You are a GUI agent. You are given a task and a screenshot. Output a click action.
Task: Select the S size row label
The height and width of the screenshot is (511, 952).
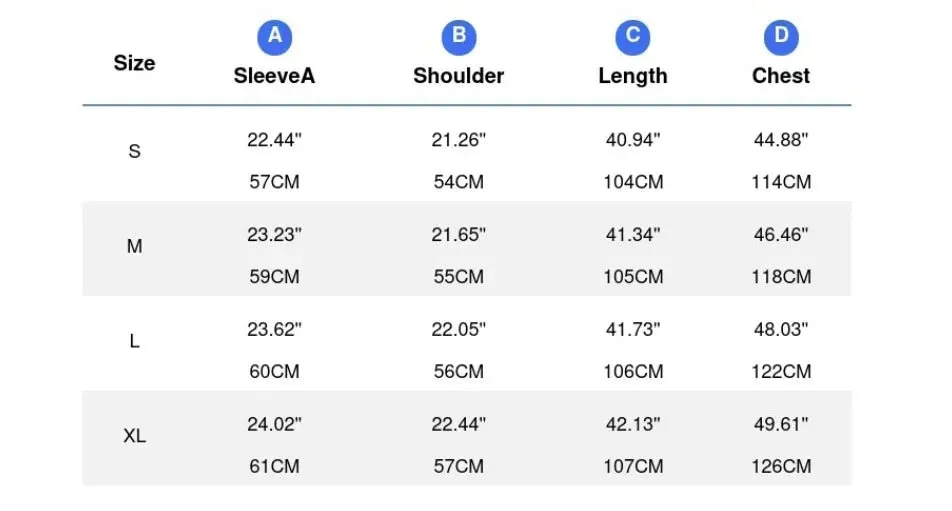[134, 151]
